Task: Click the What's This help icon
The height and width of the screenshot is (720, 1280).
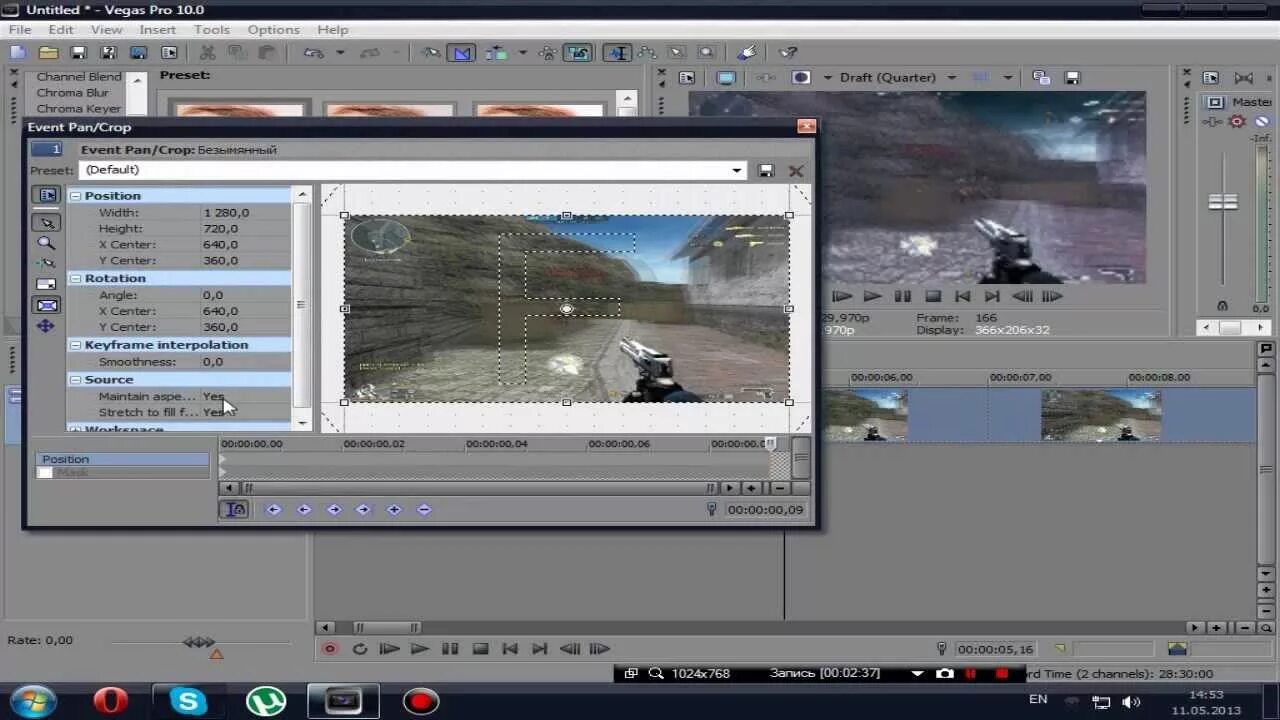Action: [x=788, y=53]
